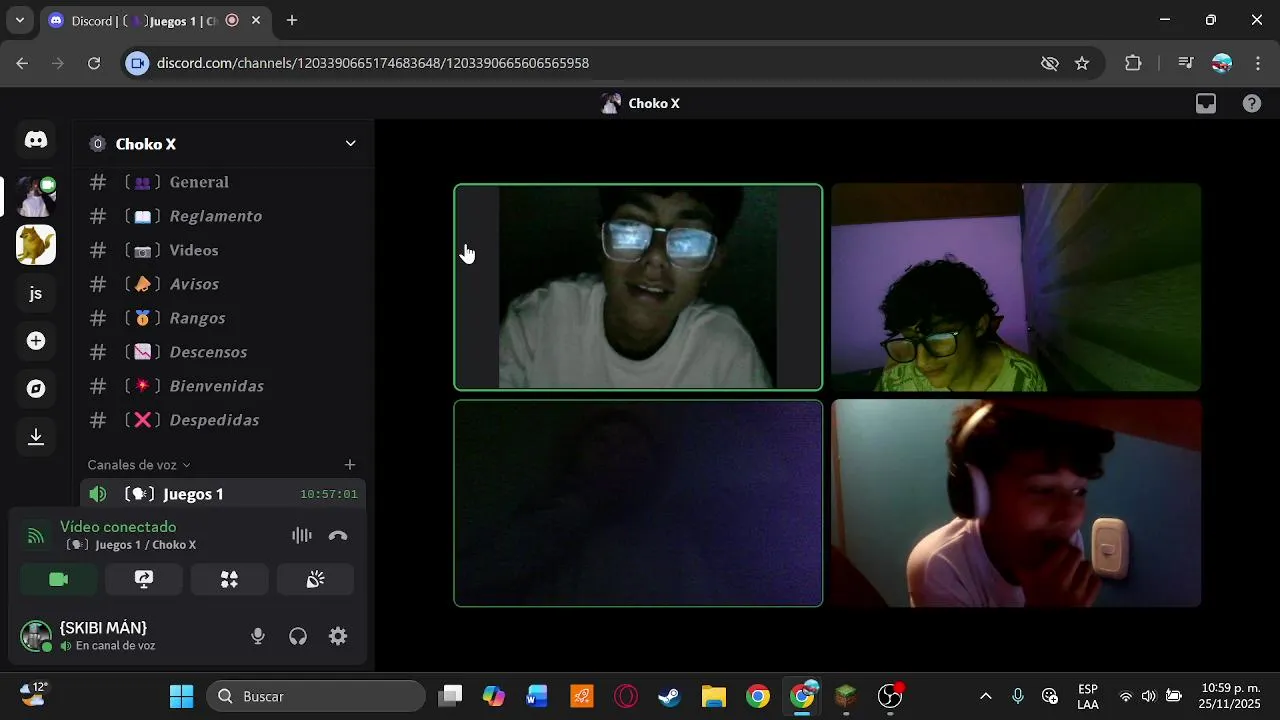
Task: Select the Juegos 1 voice channel
Action: [222, 494]
